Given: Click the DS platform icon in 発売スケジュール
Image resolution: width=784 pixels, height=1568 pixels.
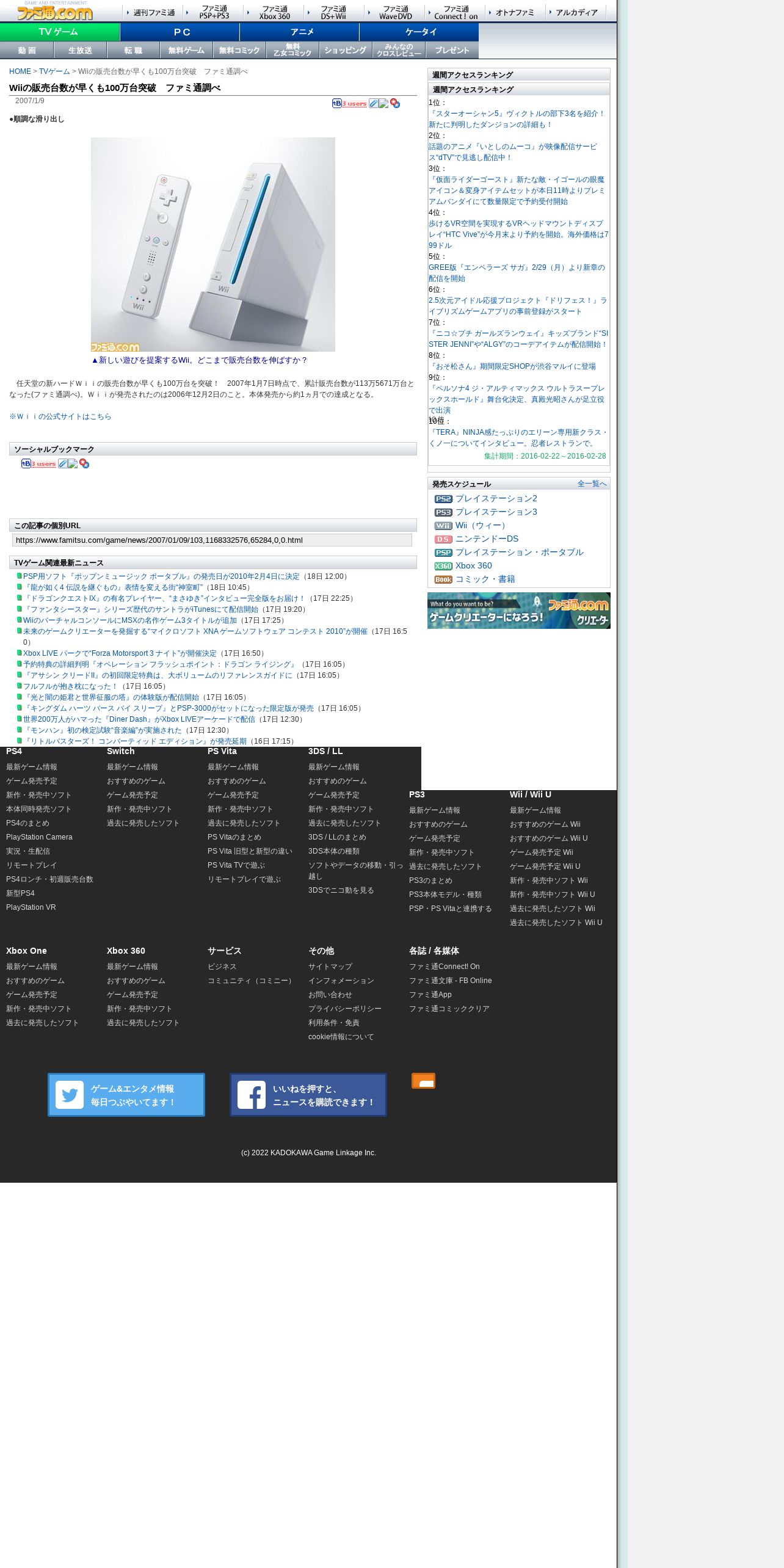Looking at the screenshot, I should pos(443,539).
